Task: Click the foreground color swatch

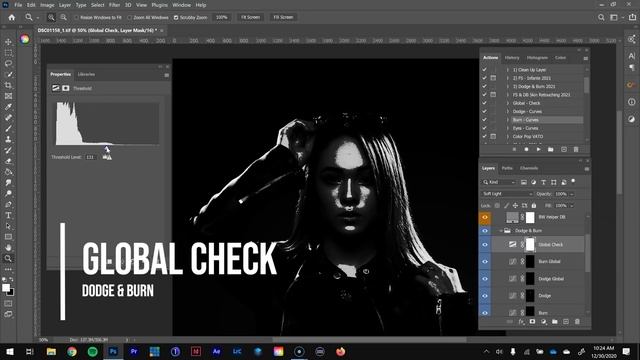Action: click(6, 288)
